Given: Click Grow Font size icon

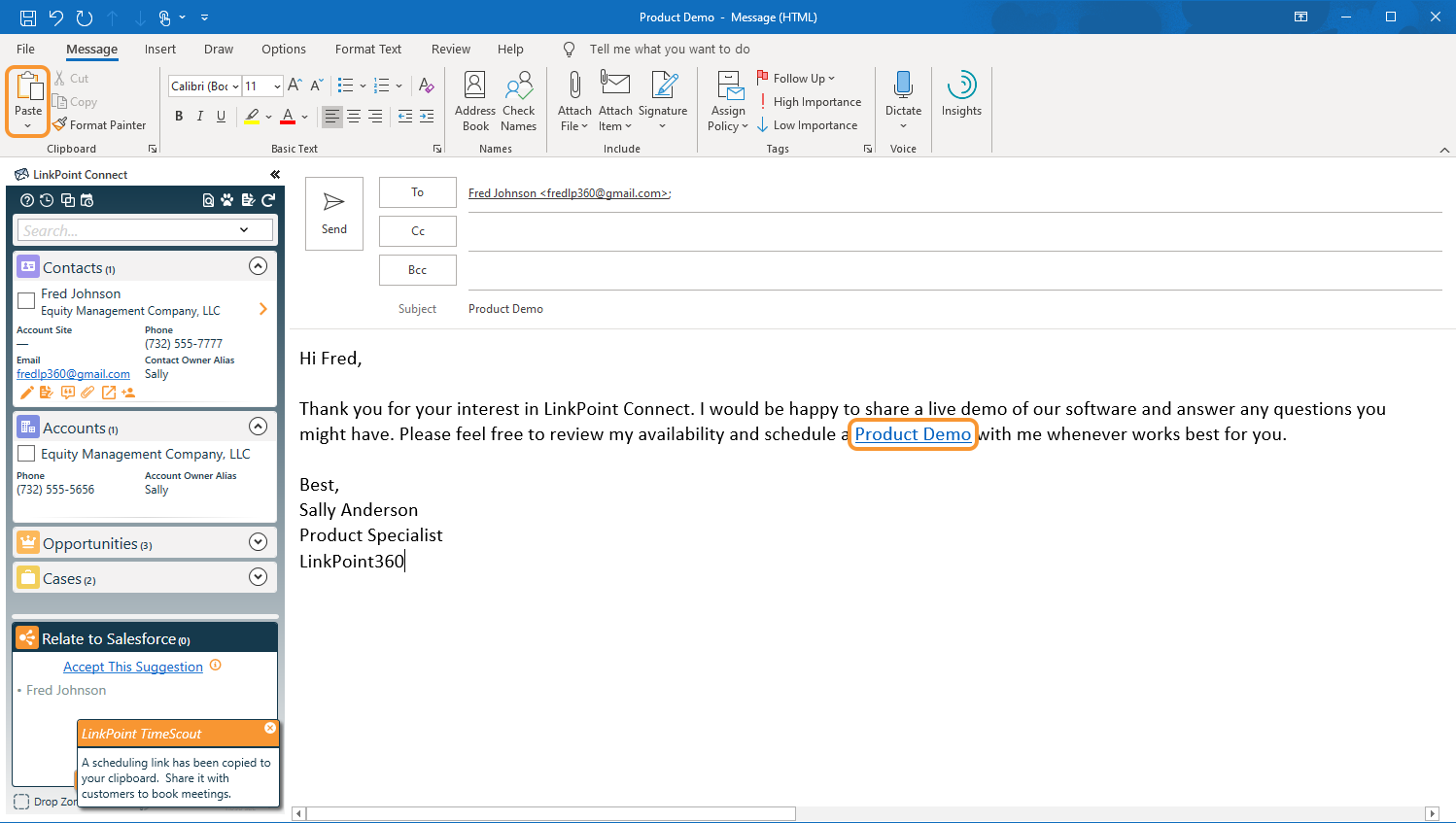Looking at the screenshot, I should point(295,86).
